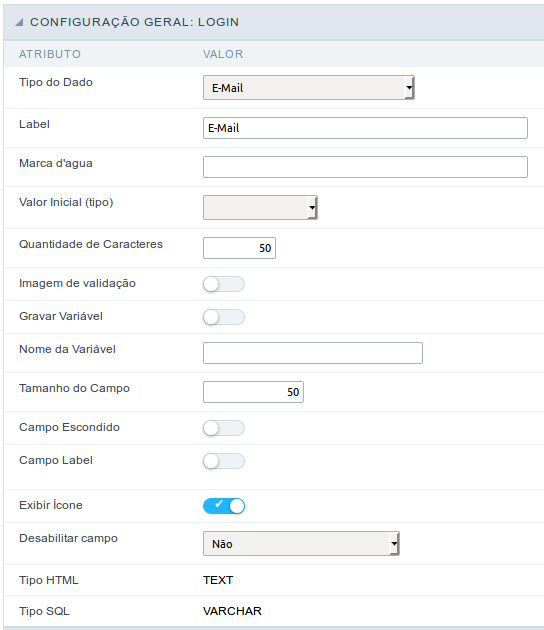
Task: Click the Valor Inicial dropdown arrow icon
Action: tap(313, 207)
